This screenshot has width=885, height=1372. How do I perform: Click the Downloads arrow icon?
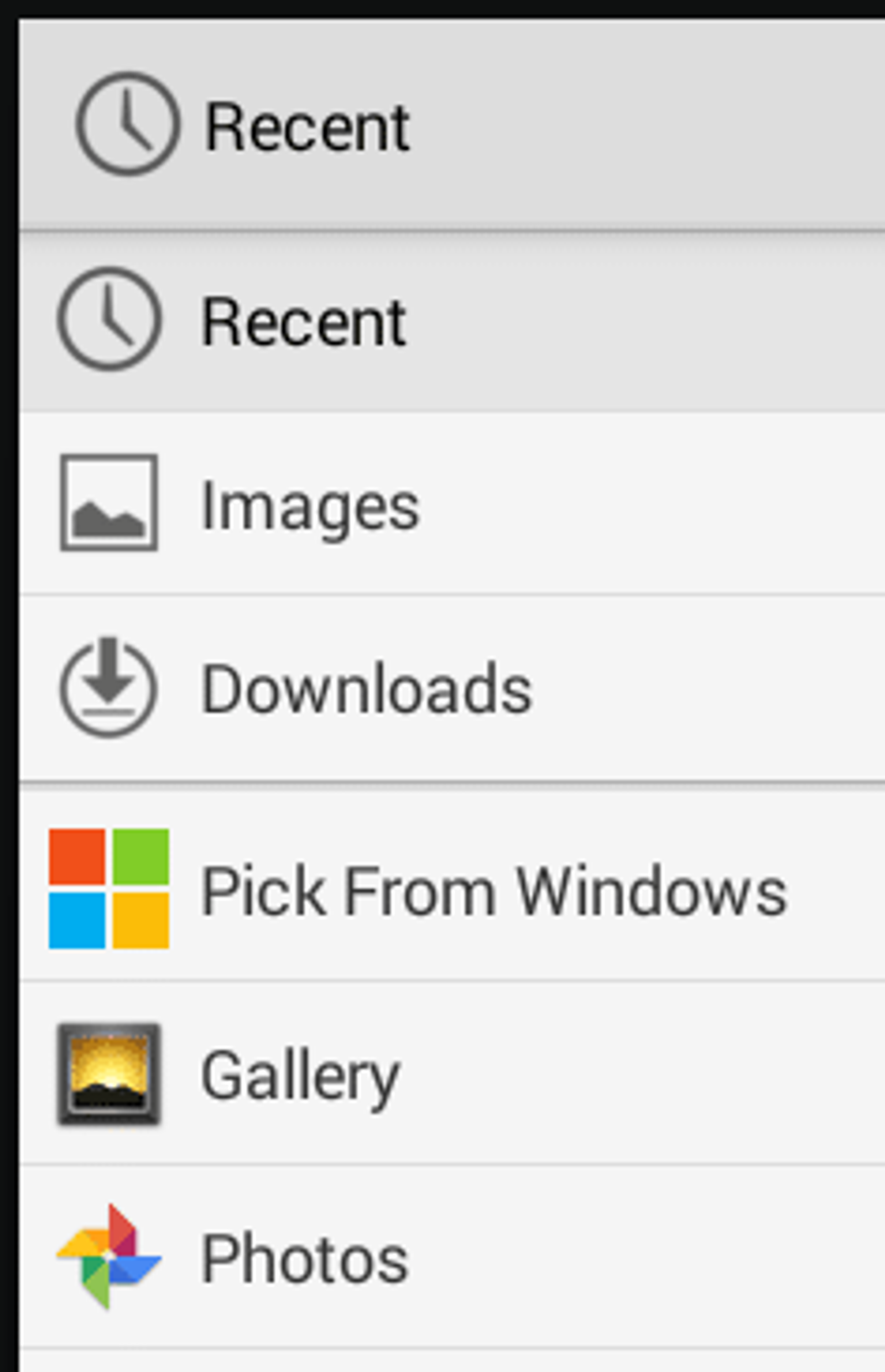108,687
